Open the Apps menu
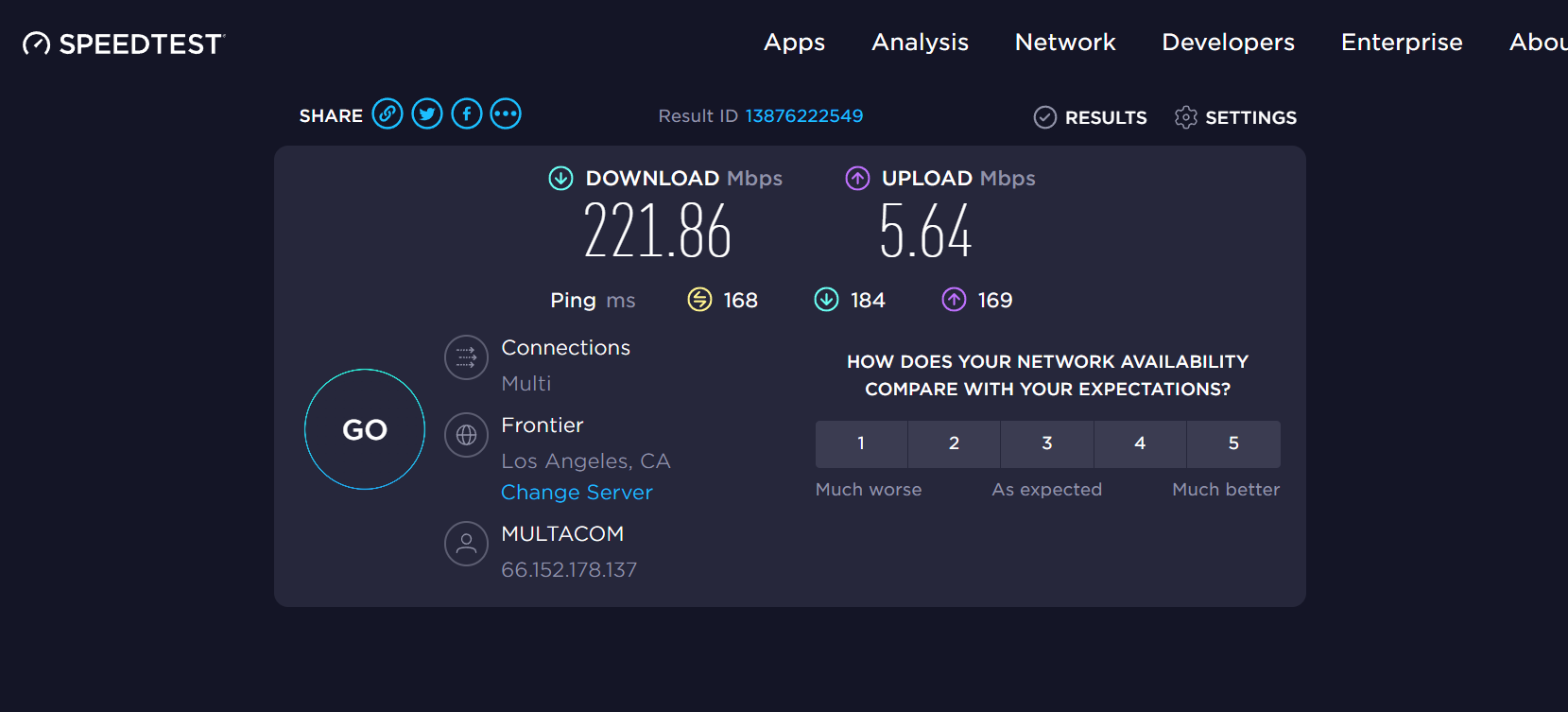The height and width of the screenshot is (712, 1568). pyautogui.click(x=795, y=43)
